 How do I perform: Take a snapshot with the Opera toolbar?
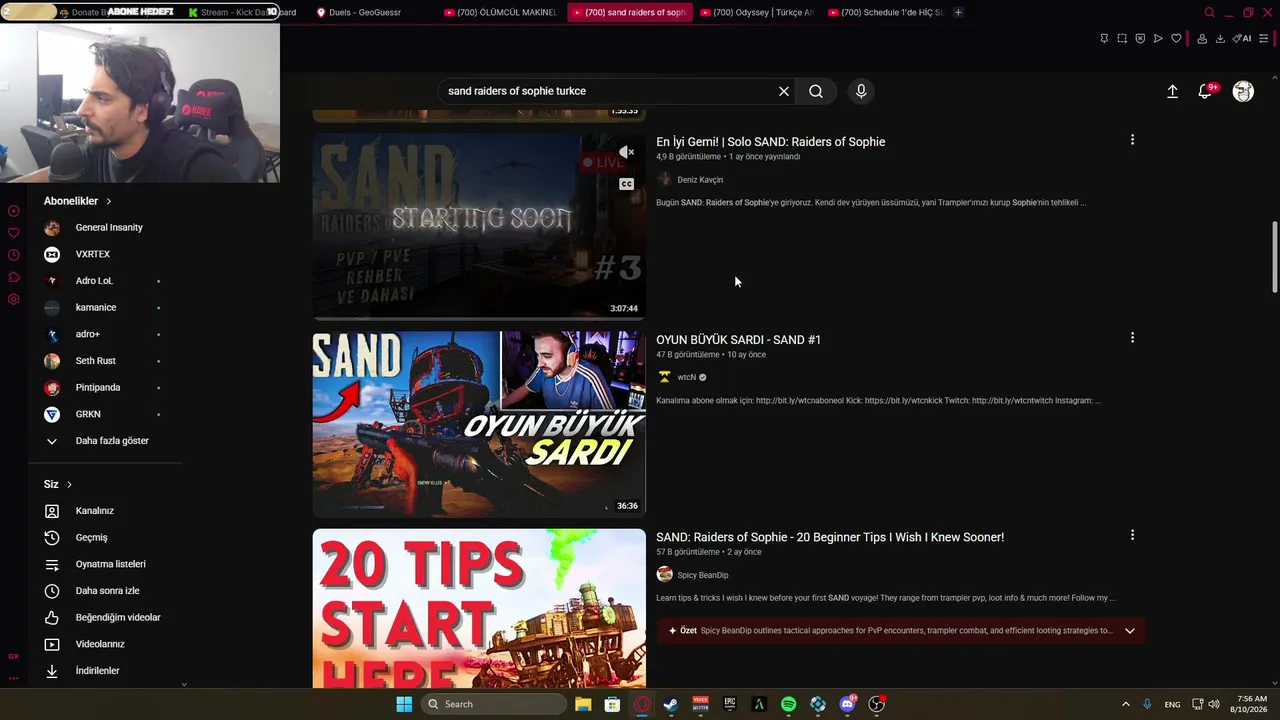click(1122, 39)
